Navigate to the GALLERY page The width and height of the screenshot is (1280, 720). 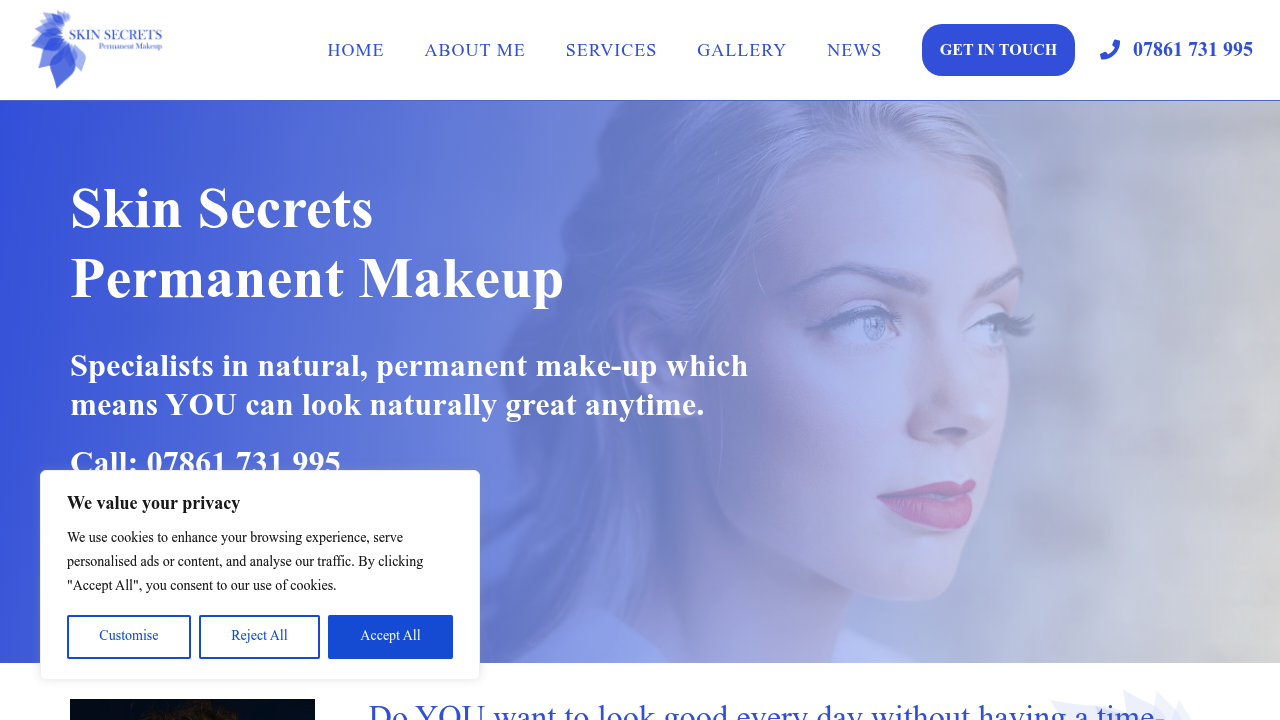click(x=741, y=50)
